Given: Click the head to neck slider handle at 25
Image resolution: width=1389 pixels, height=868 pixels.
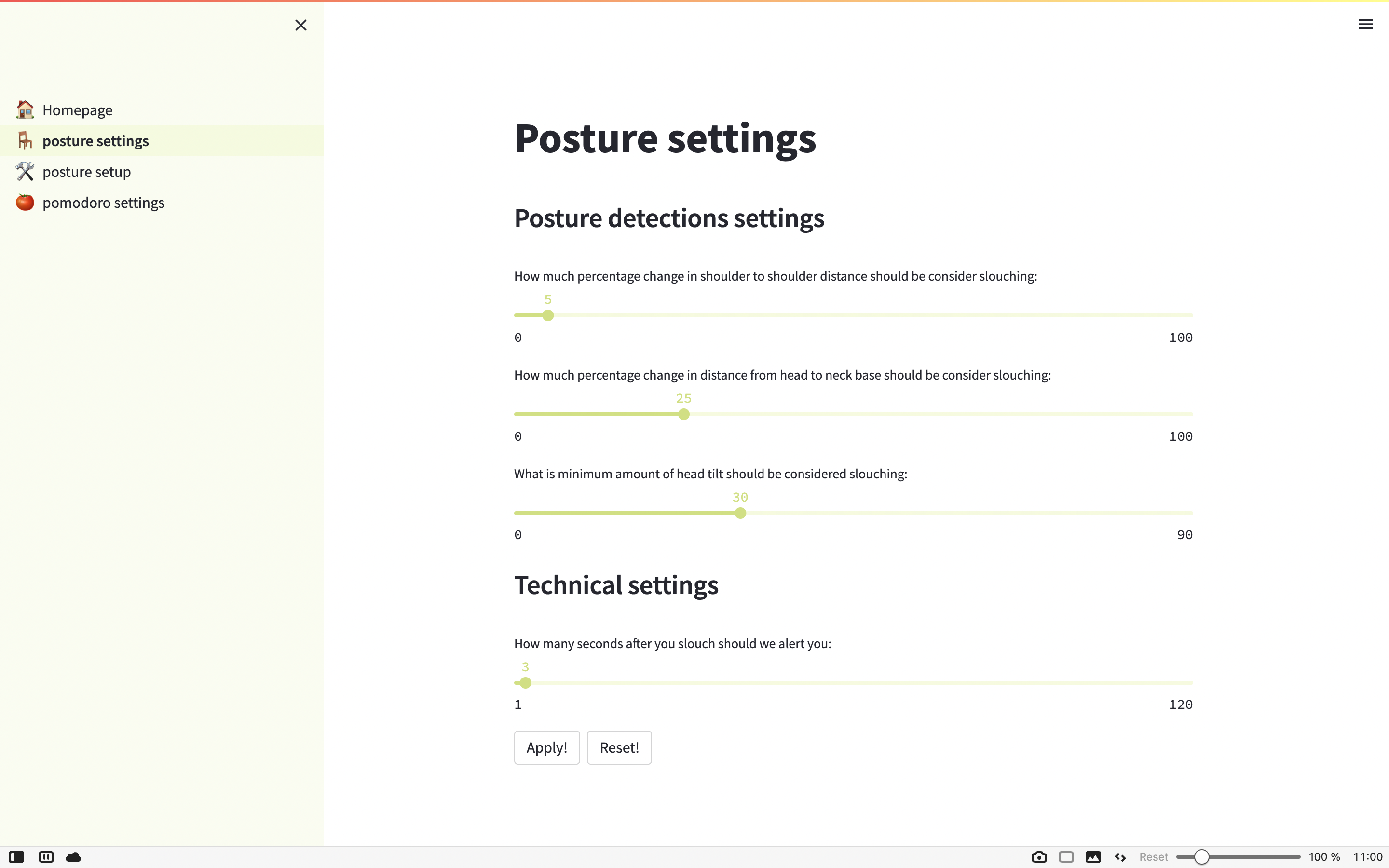Looking at the screenshot, I should [x=683, y=414].
